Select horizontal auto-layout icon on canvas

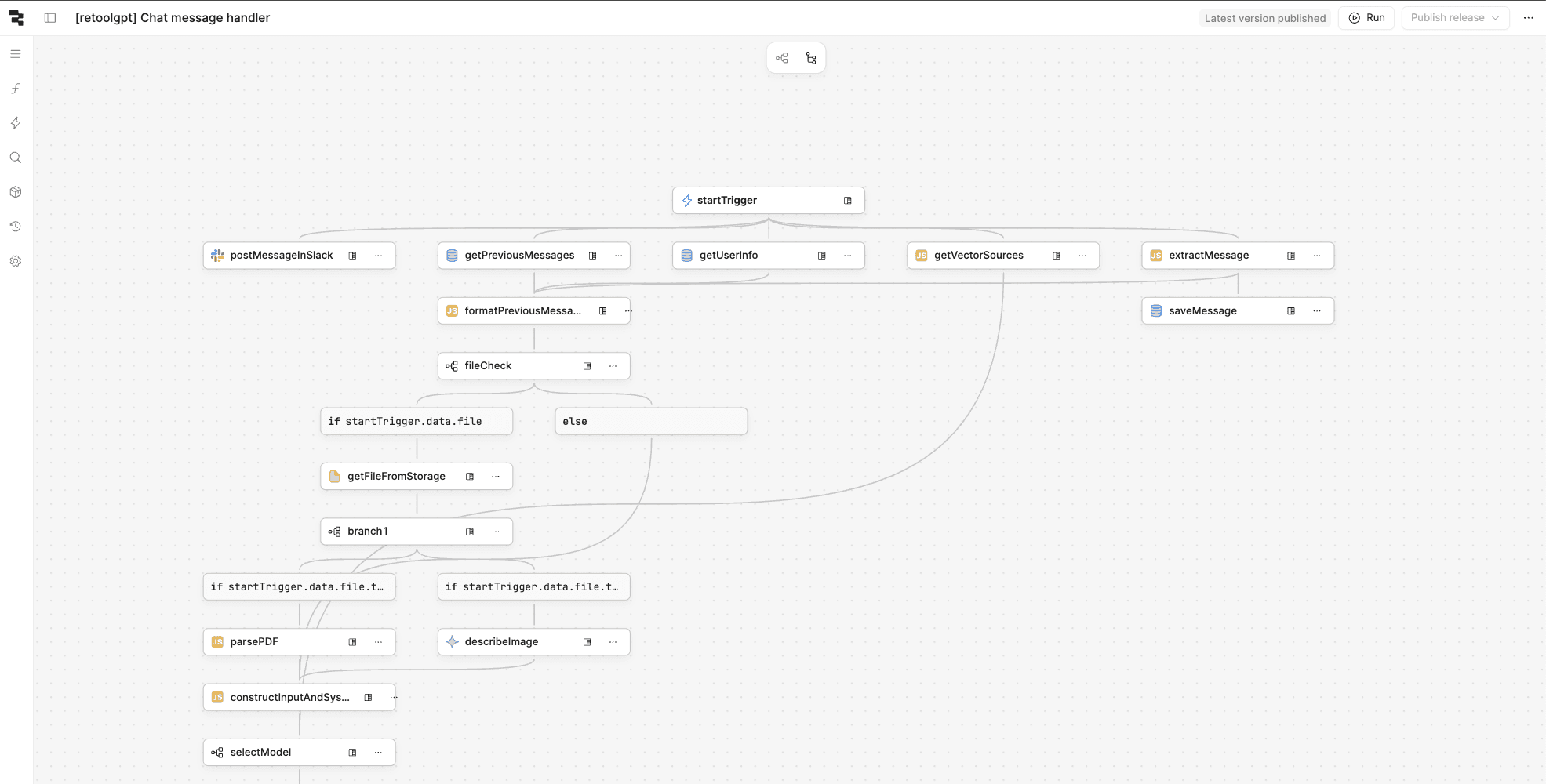pos(782,58)
